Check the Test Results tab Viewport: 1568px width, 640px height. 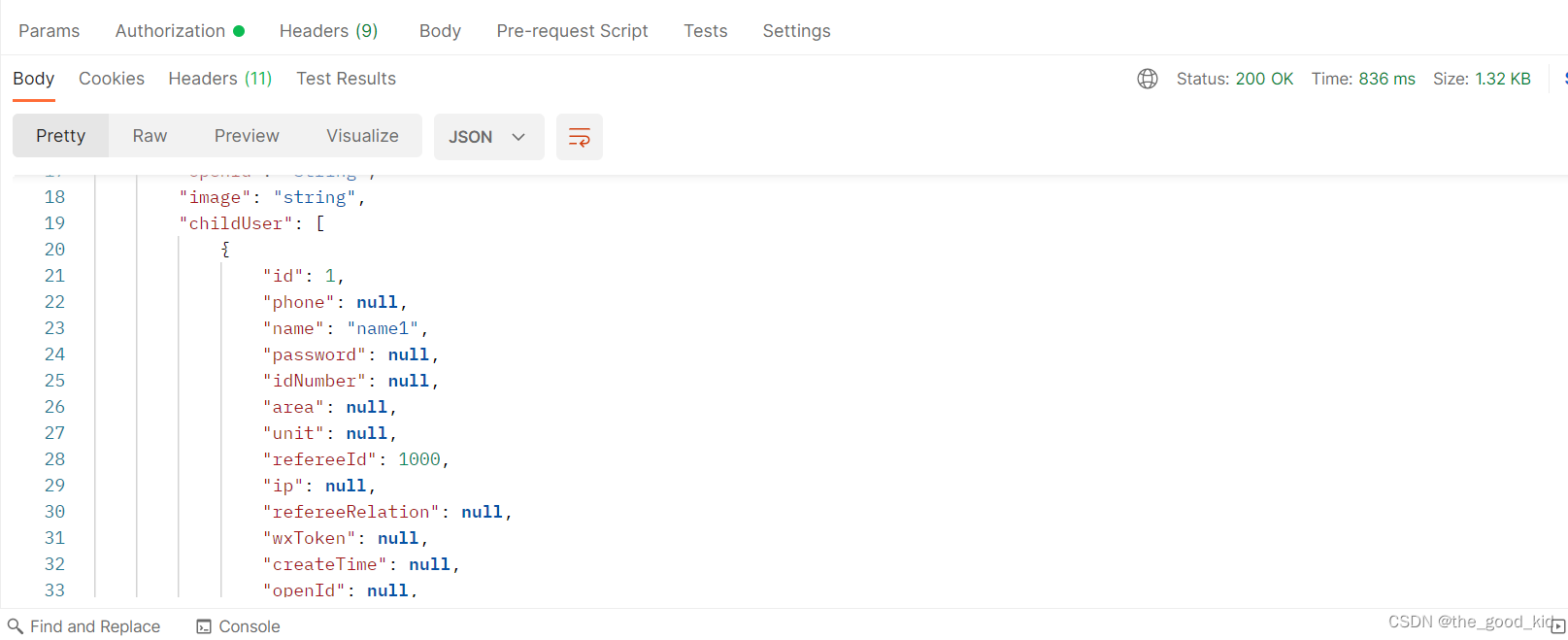346,79
